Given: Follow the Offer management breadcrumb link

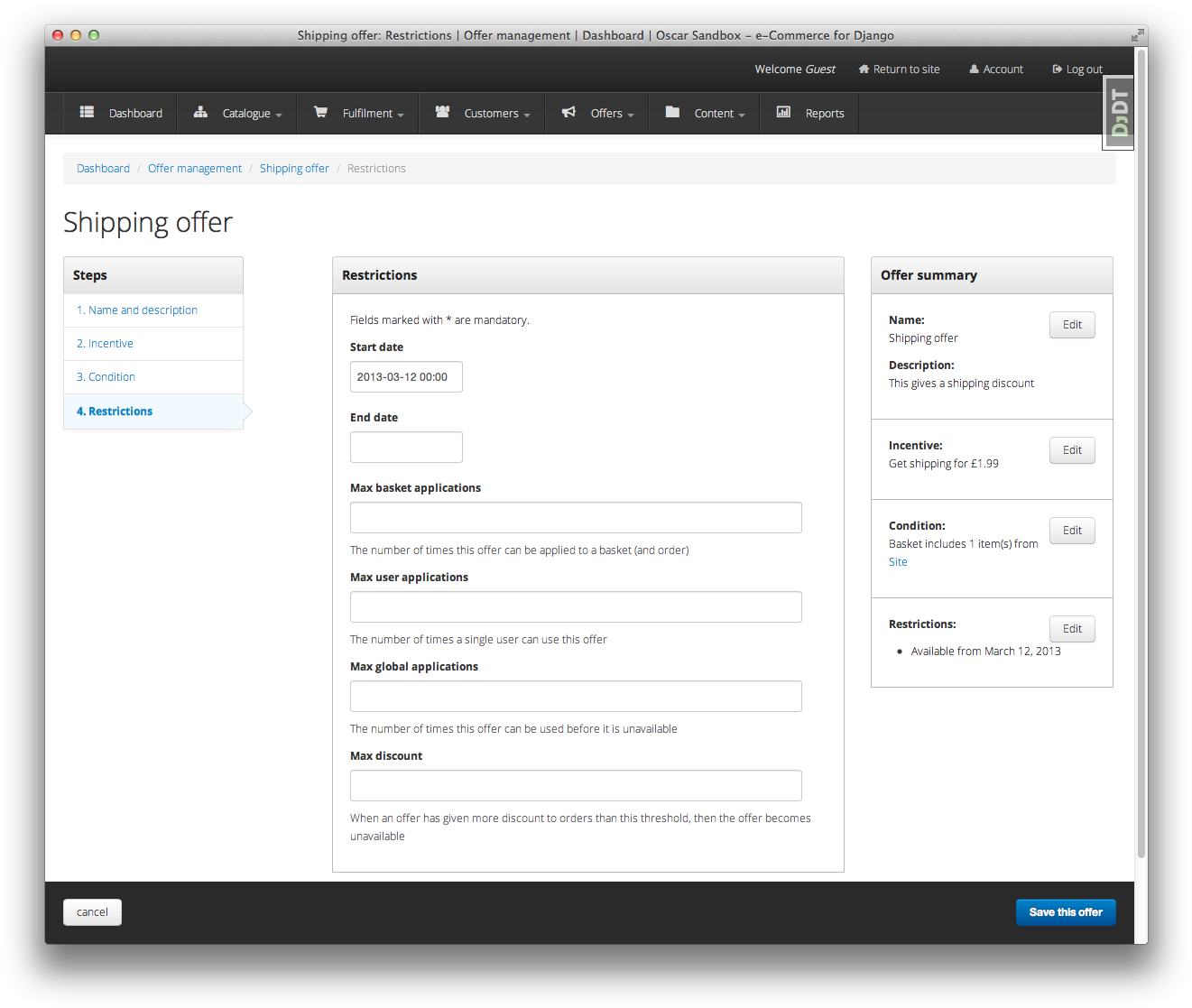Looking at the screenshot, I should coord(195,169).
